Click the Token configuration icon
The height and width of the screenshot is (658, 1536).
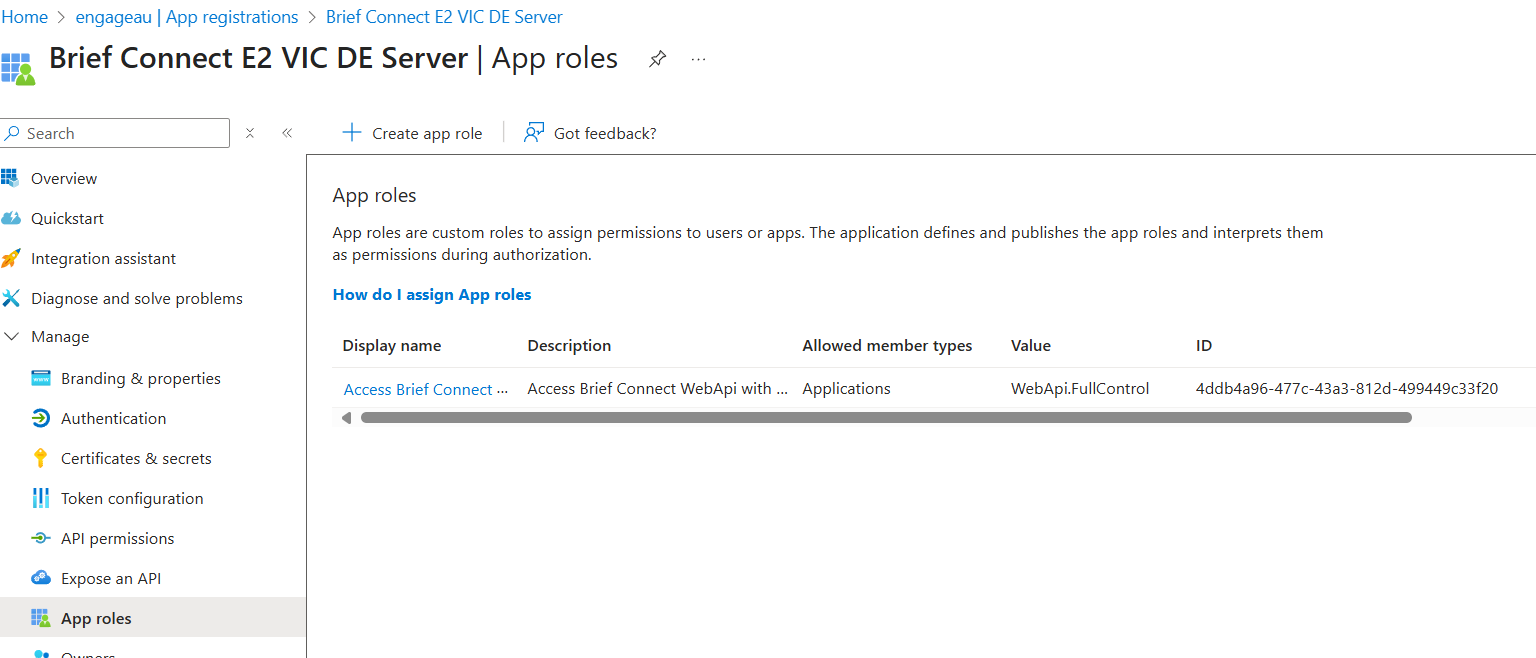coord(41,498)
